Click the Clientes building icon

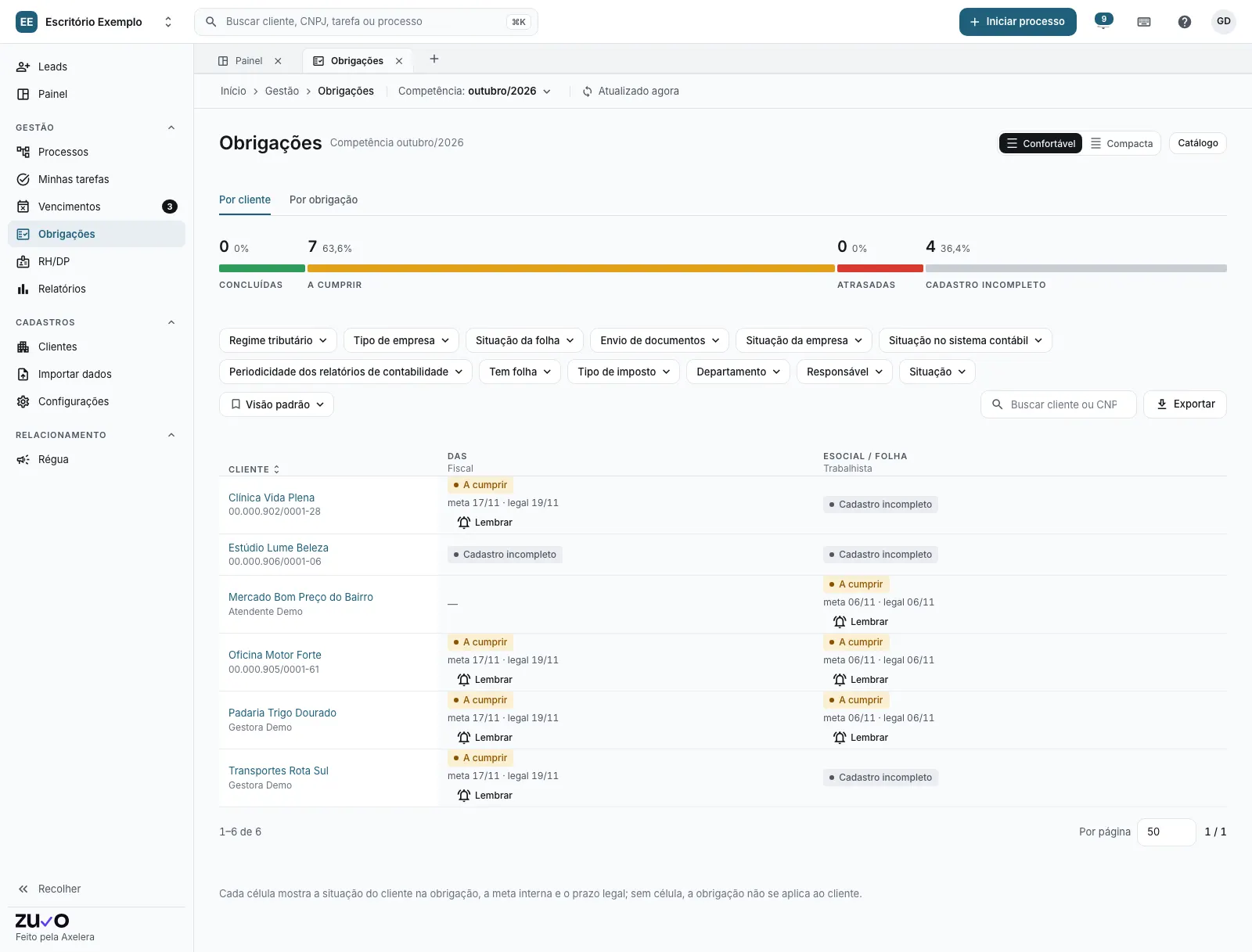[23, 347]
